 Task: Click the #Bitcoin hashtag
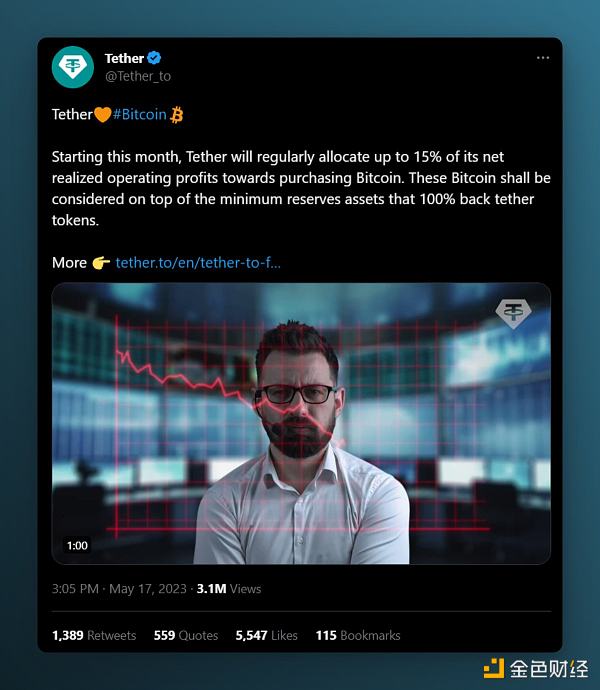[x=140, y=115]
